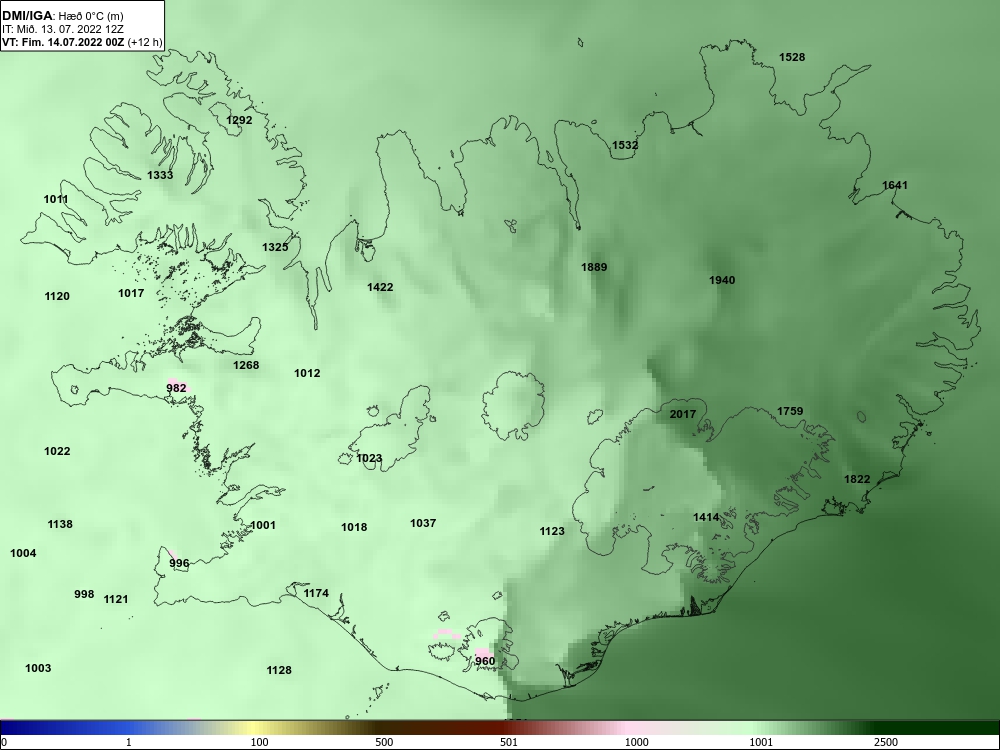Select the legend label 501
The image size is (1000, 750).
point(509,742)
